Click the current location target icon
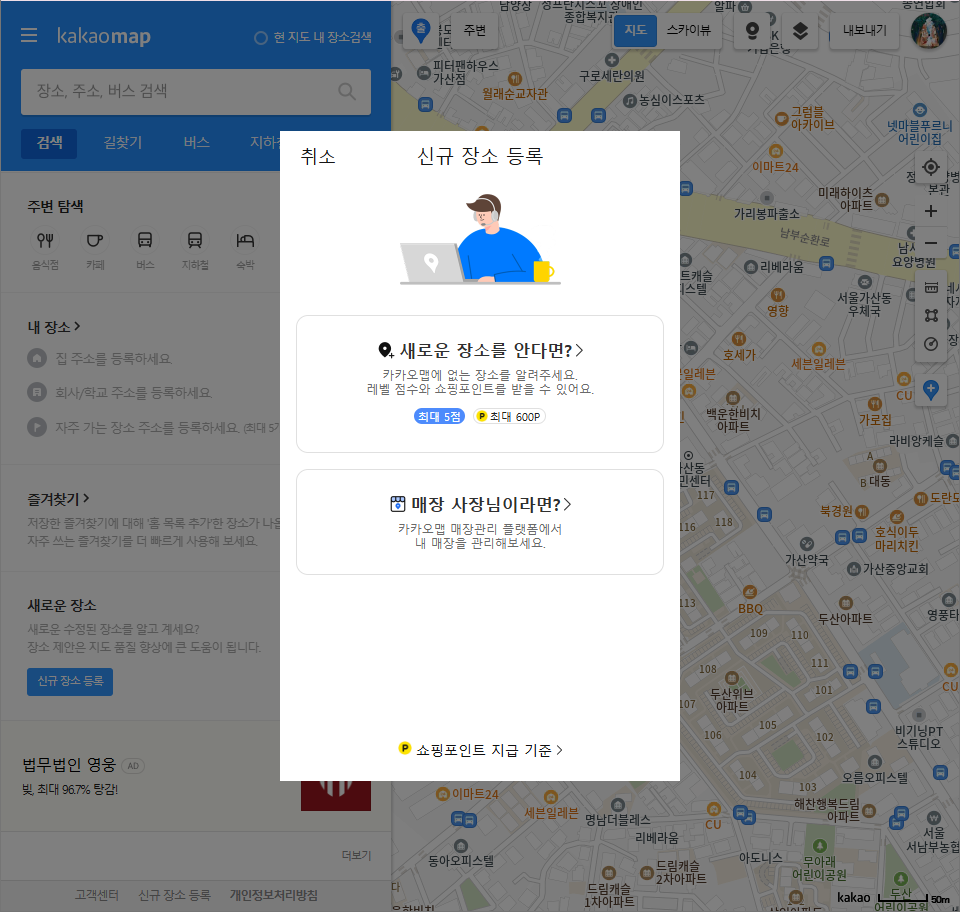 coord(931,167)
